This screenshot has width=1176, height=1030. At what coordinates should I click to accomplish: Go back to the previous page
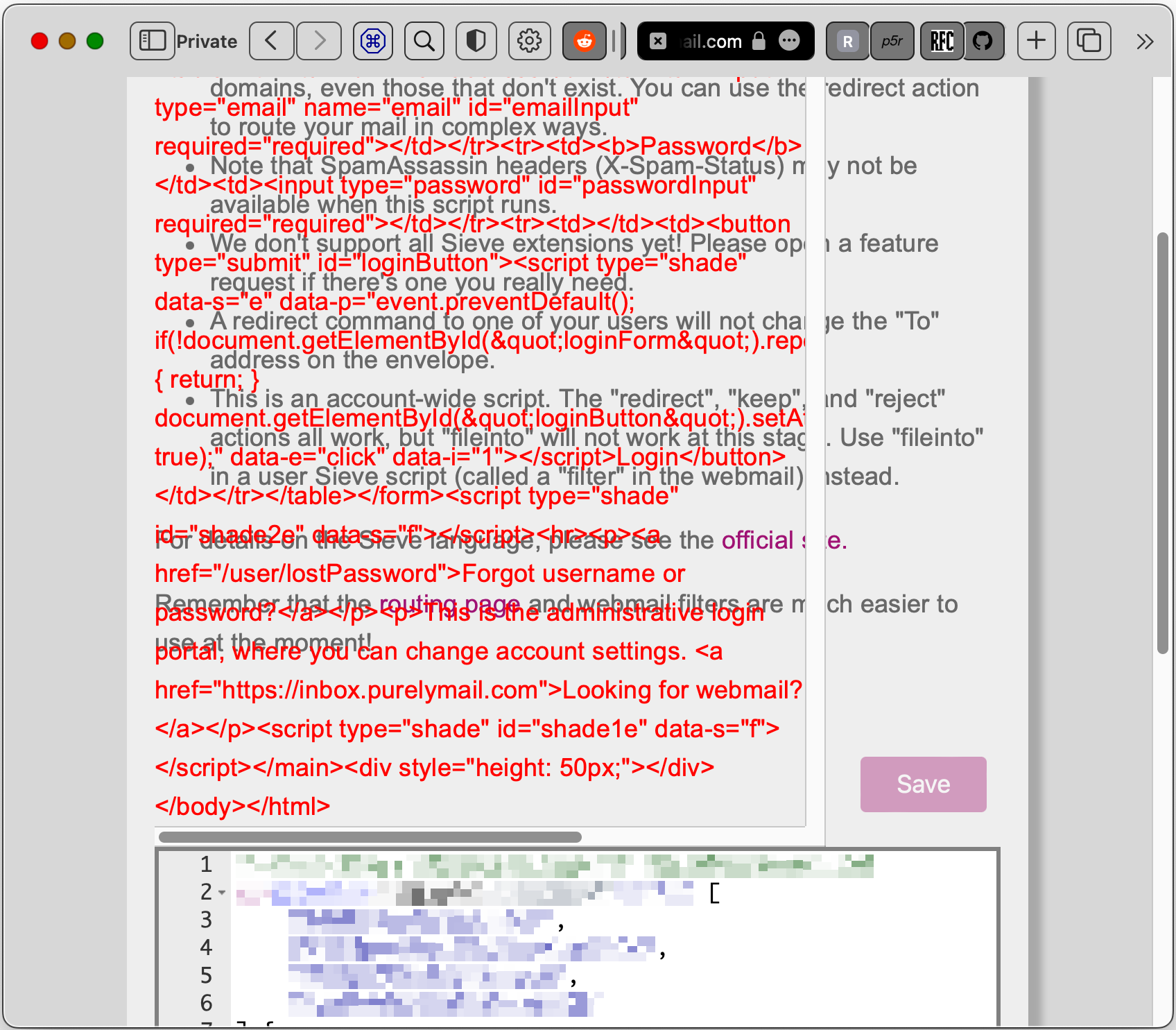272,41
